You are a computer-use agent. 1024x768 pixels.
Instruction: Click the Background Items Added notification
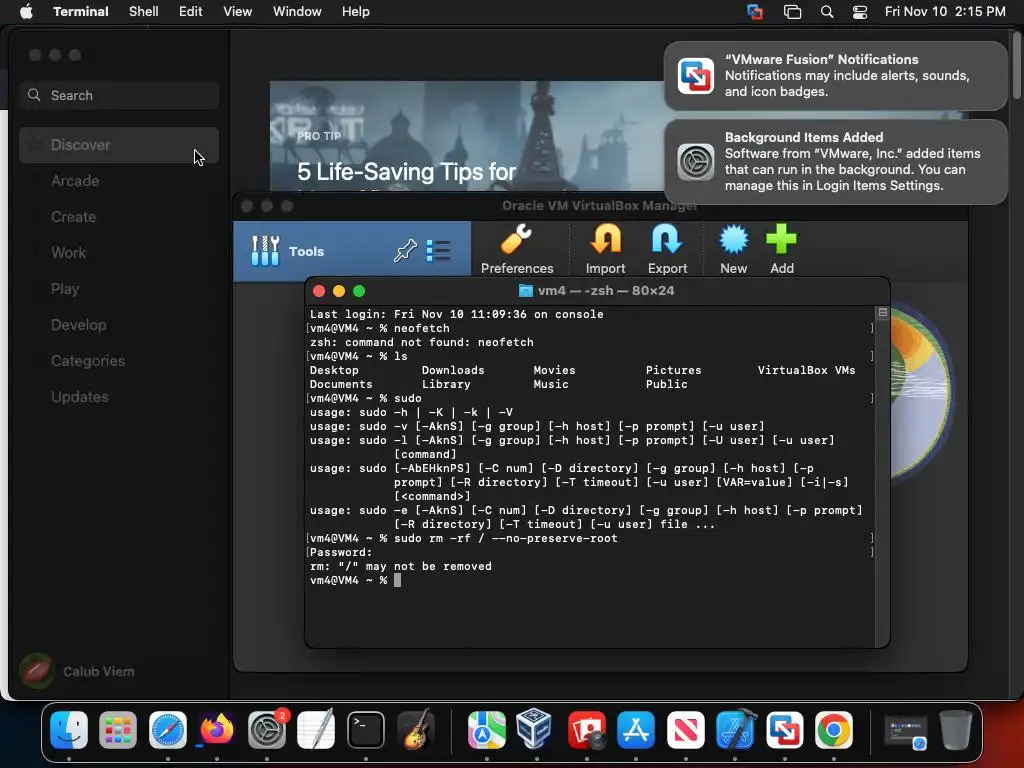click(x=835, y=161)
